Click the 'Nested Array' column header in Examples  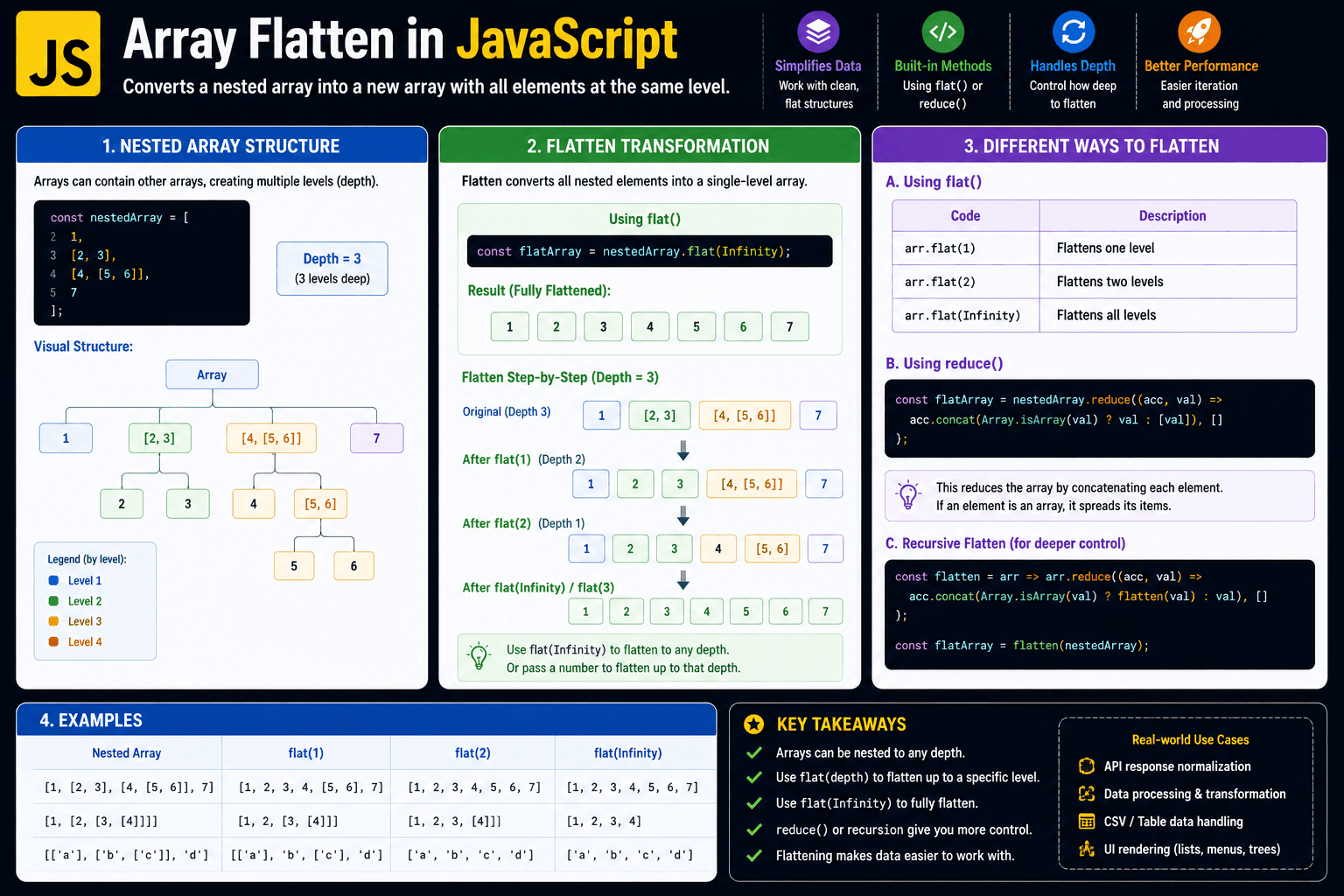(127, 752)
